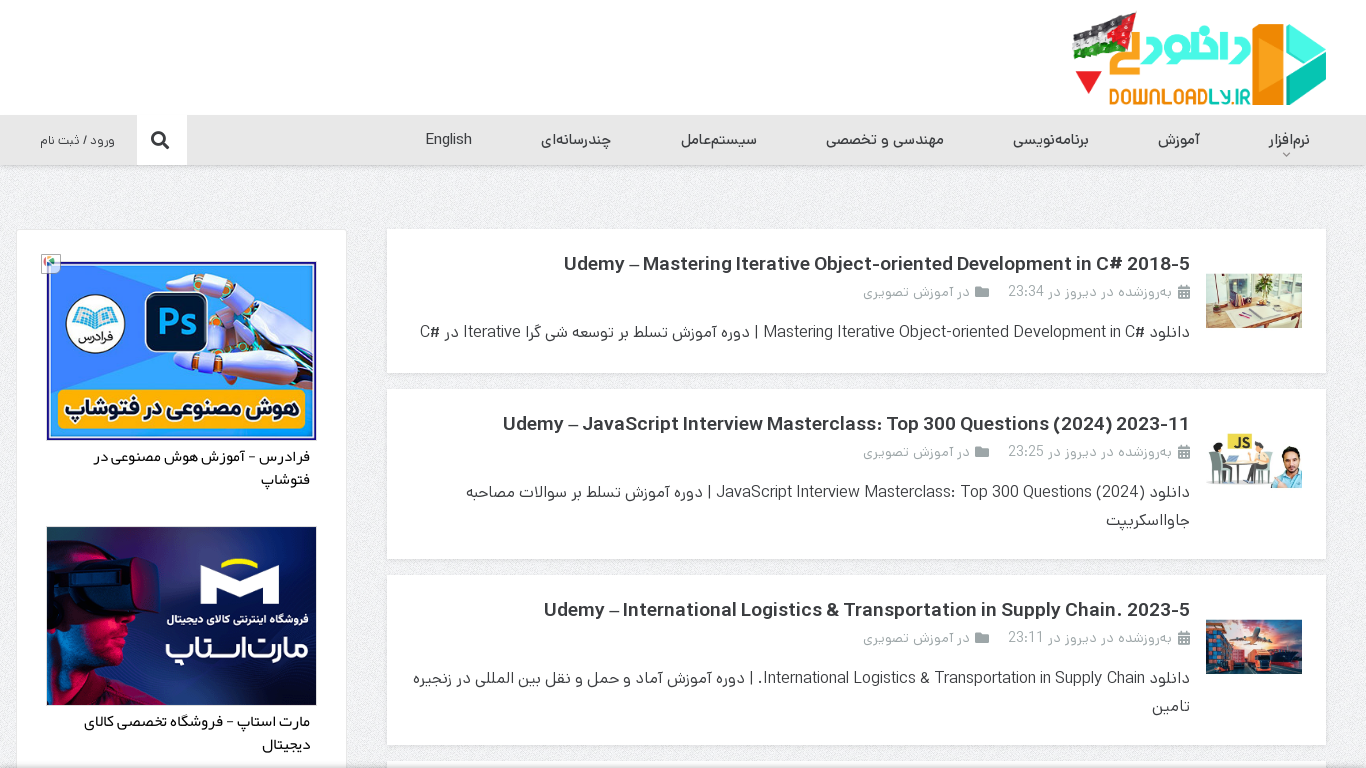Image resolution: width=1366 pixels, height=768 pixels.
Task: Open the search magnifier icon
Action: point(160,140)
